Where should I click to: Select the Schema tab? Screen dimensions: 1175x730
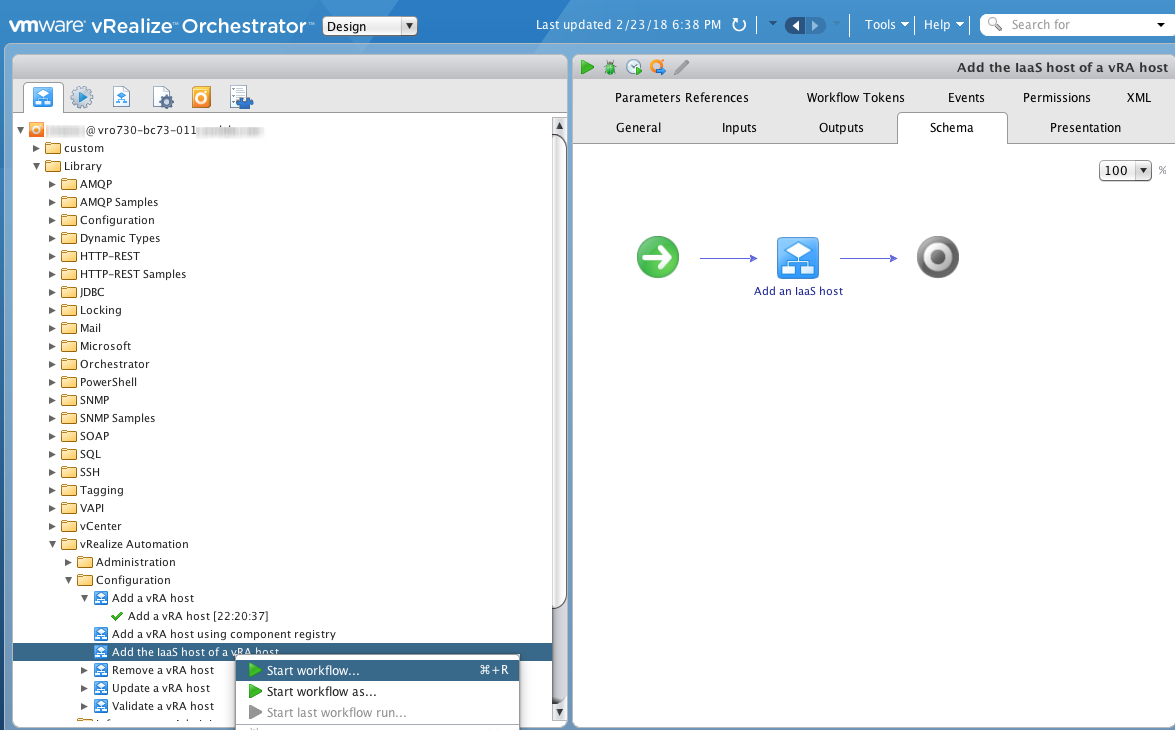(x=952, y=127)
